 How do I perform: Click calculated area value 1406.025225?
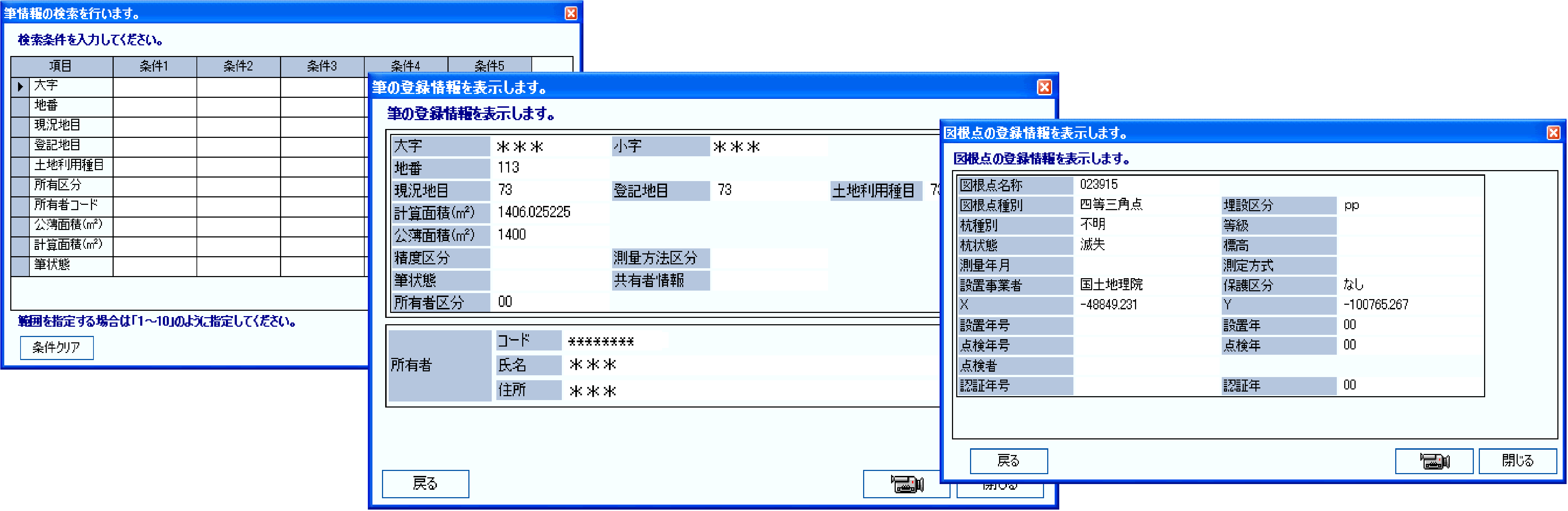click(534, 213)
